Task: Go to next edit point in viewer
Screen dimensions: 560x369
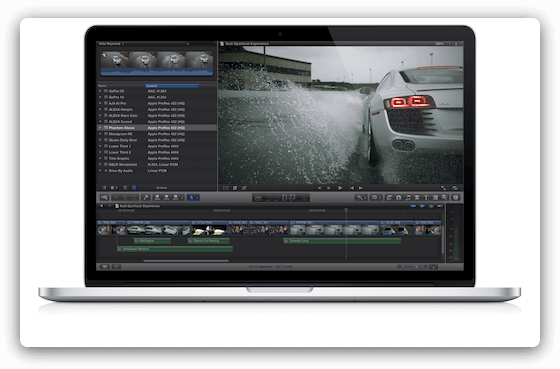Action: click(x=361, y=188)
